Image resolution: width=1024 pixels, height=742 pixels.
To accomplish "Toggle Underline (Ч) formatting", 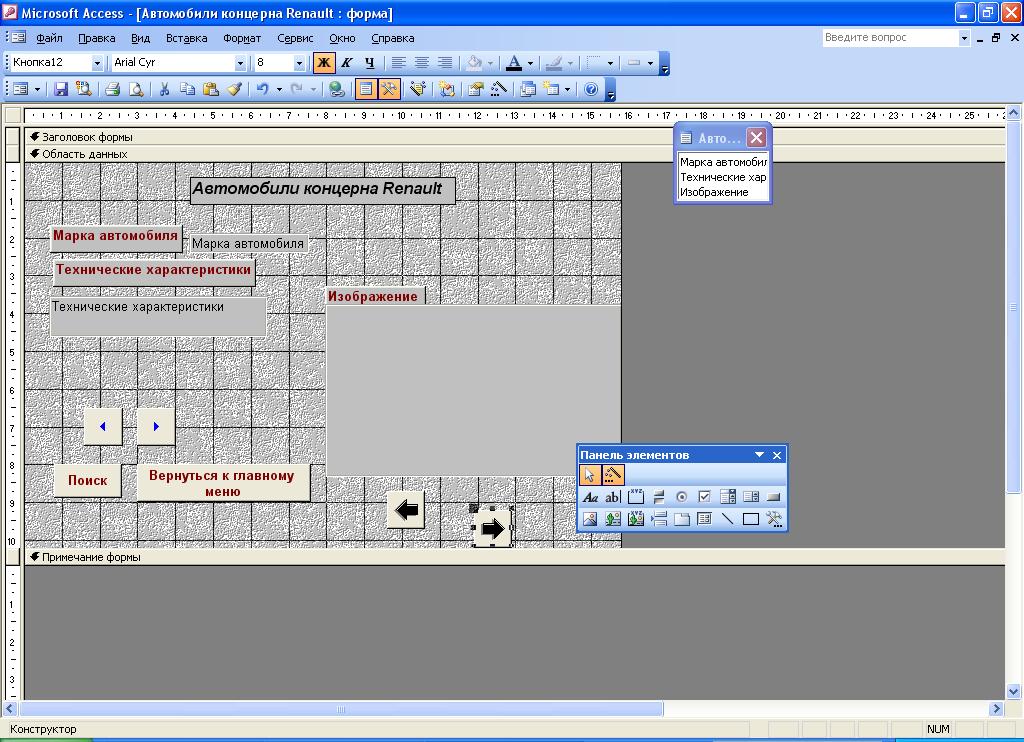I will (x=370, y=63).
